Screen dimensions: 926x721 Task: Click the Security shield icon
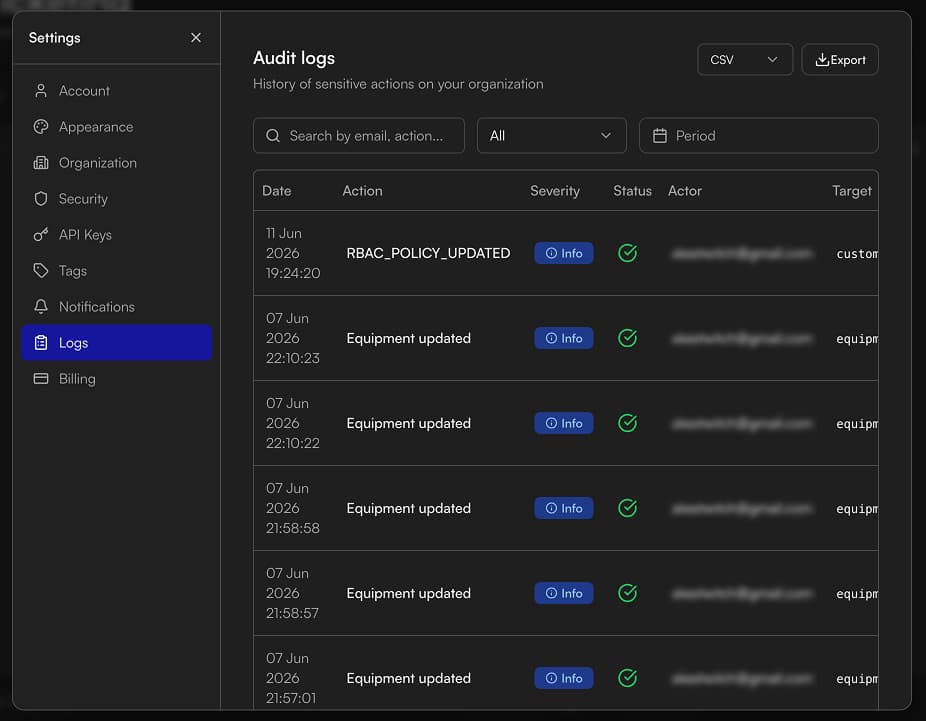click(x=41, y=198)
